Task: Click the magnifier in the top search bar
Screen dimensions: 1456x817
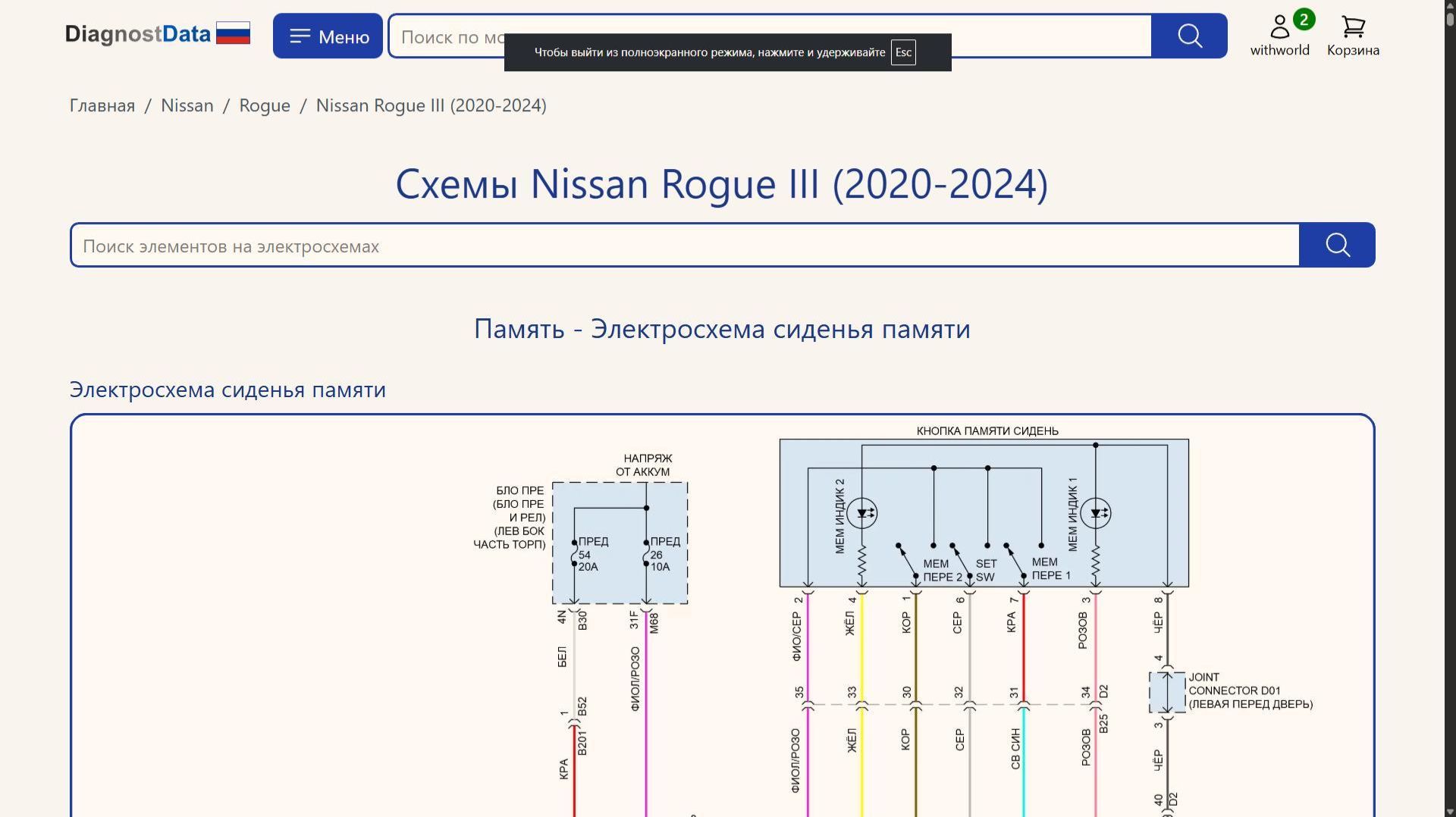Action: (x=1188, y=36)
